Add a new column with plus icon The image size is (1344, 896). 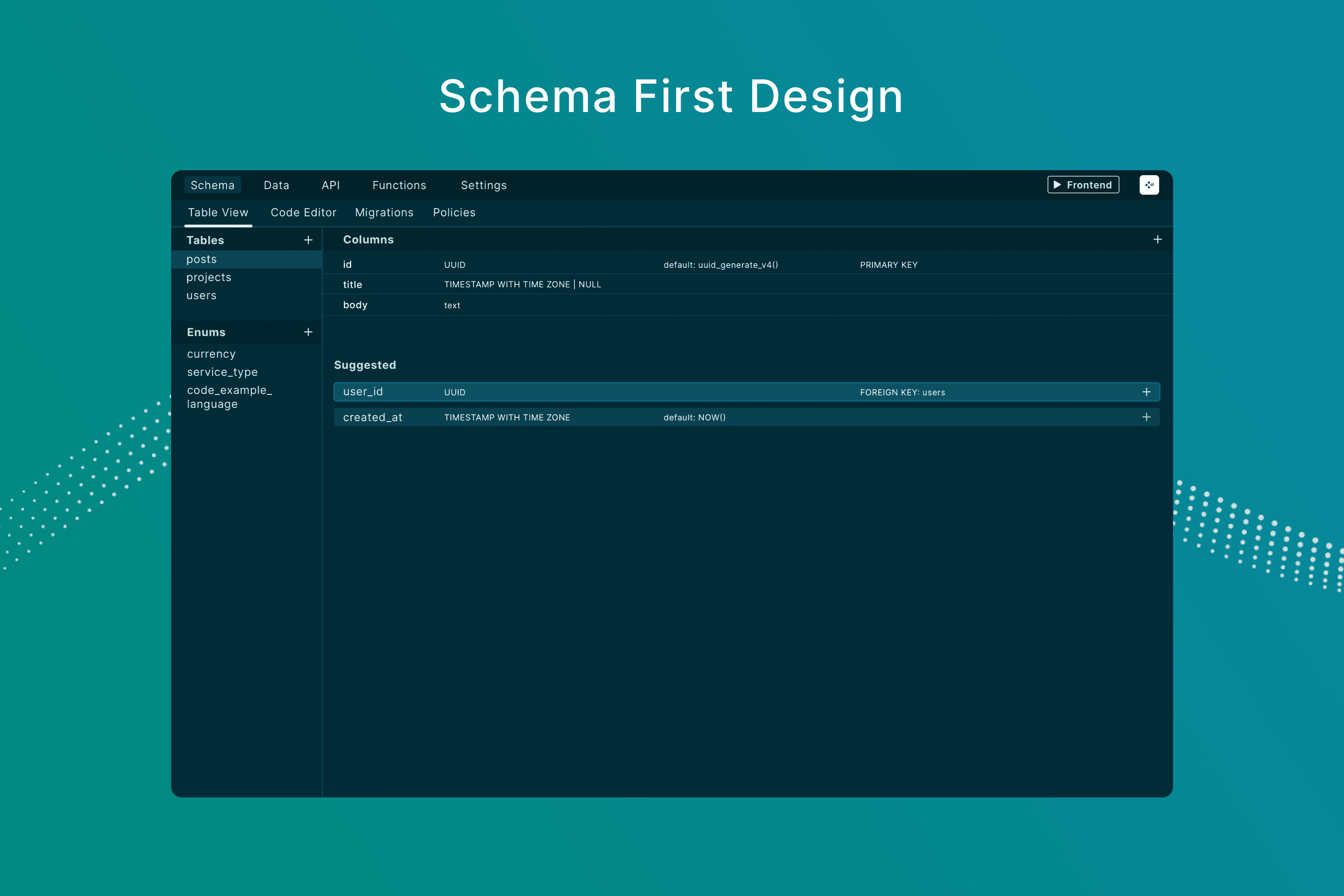[1157, 239]
